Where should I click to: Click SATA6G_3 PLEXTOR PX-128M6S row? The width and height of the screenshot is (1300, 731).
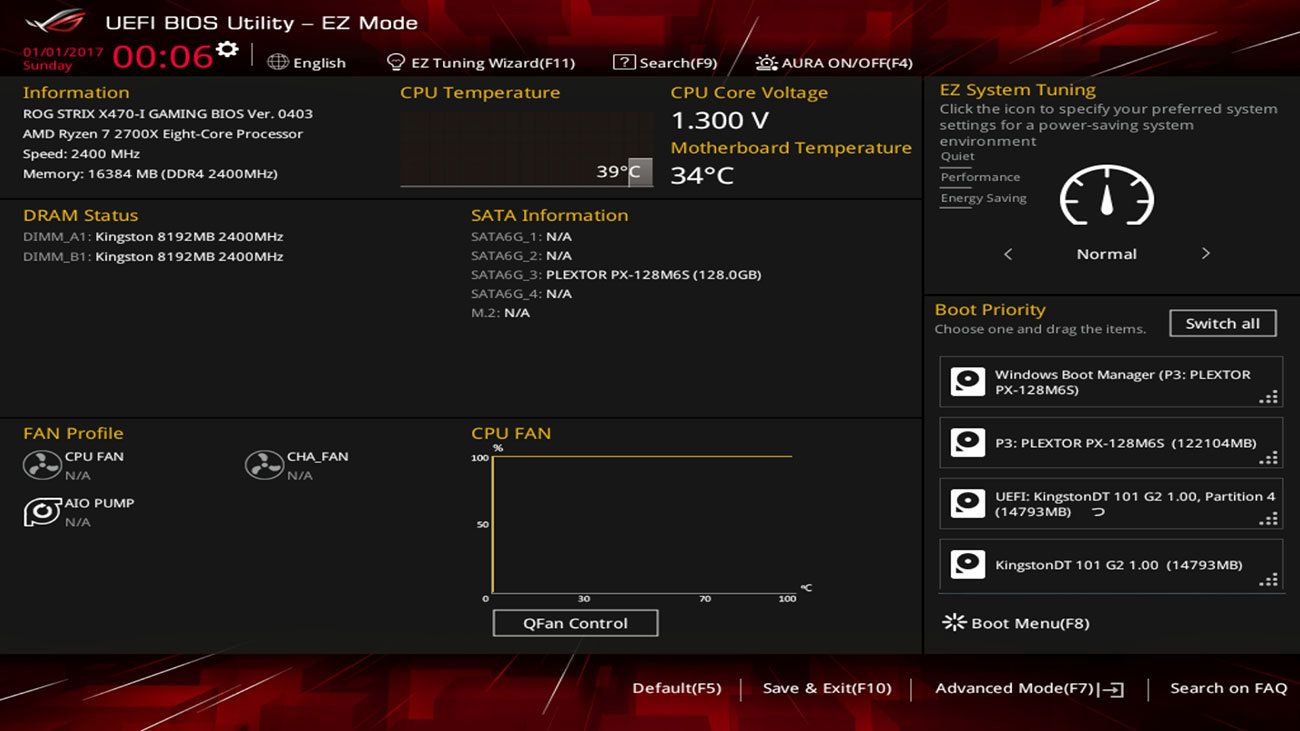click(616, 274)
